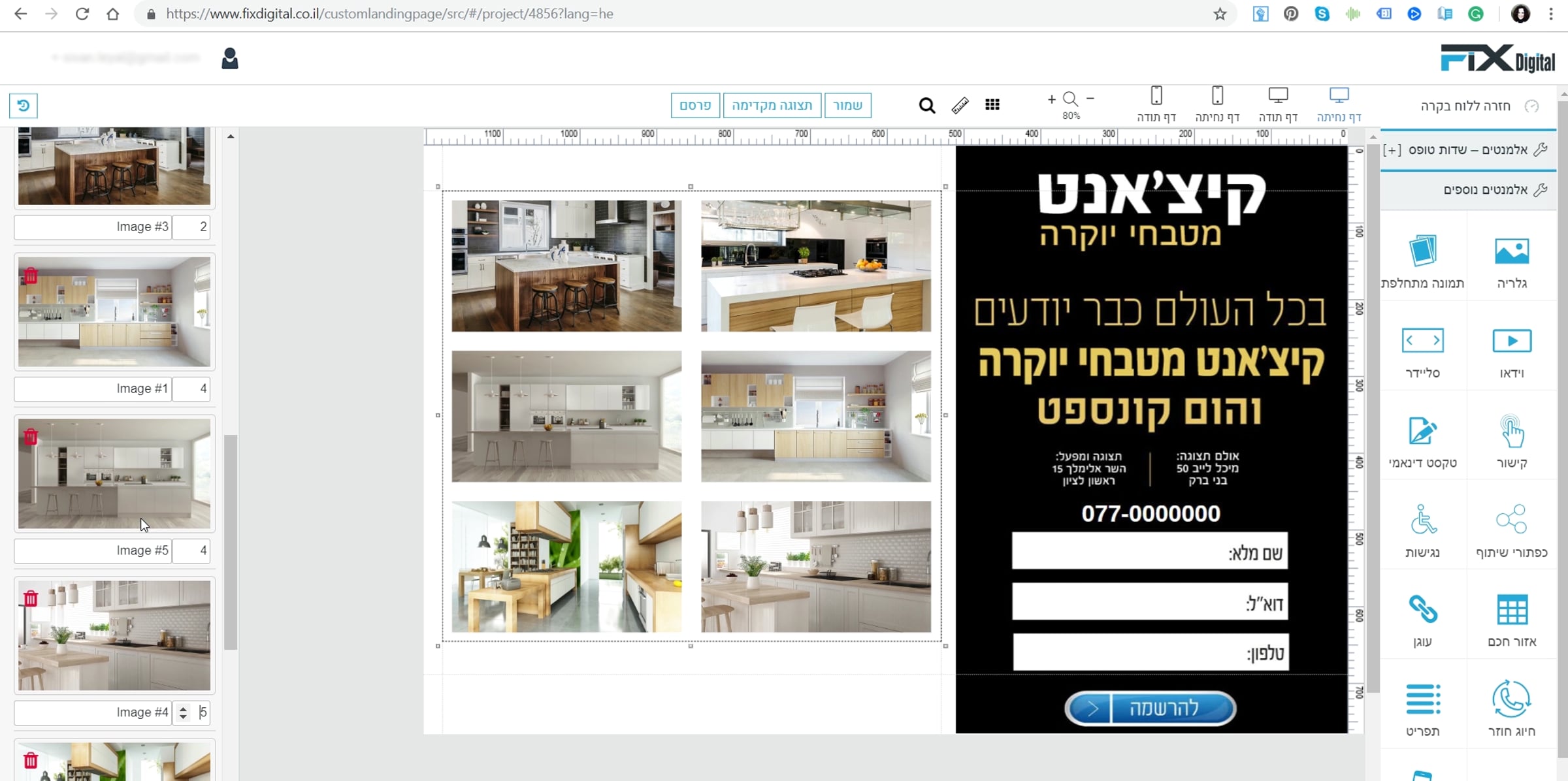Open the Pinterest browser extension
1568x781 pixels.
click(1291, 14)
